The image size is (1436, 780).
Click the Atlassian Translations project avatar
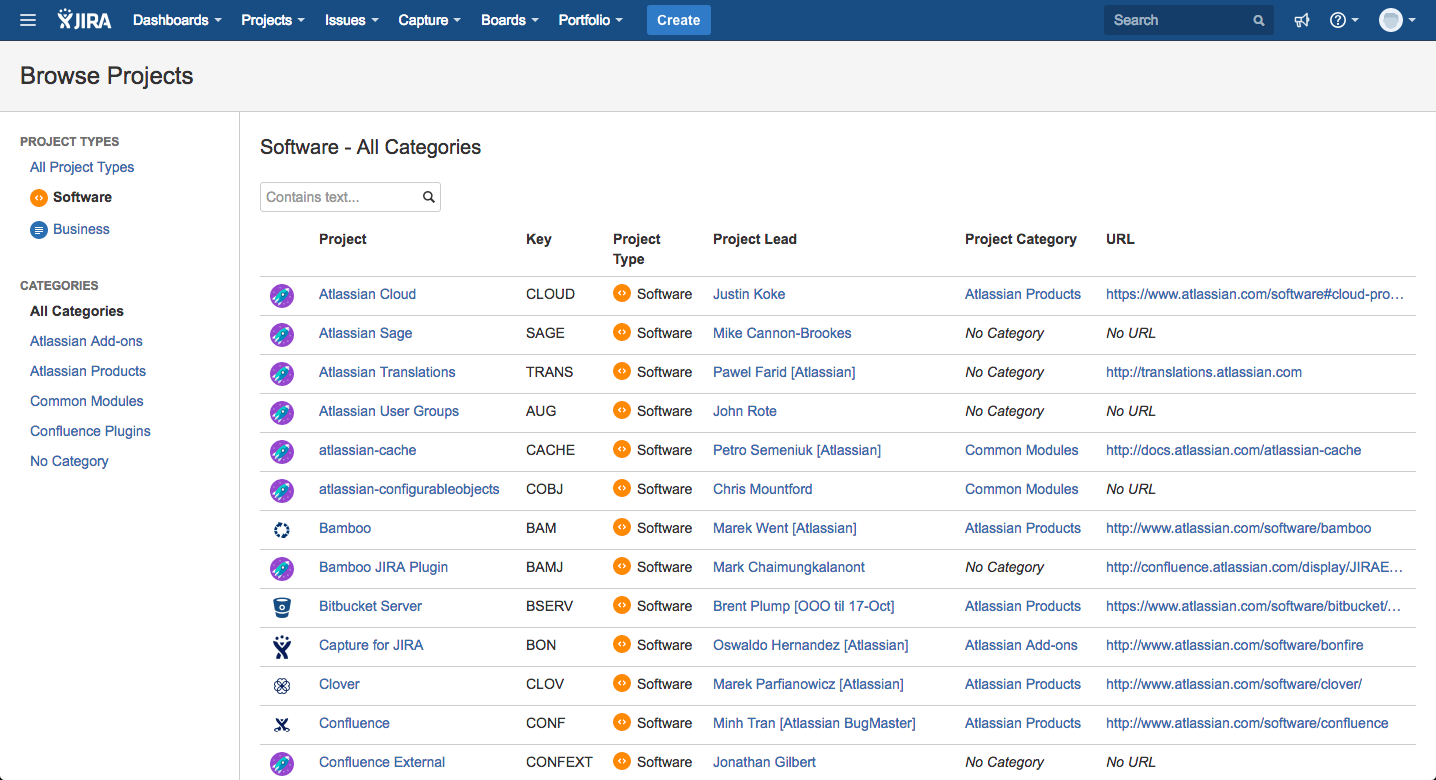coord(282,373)
